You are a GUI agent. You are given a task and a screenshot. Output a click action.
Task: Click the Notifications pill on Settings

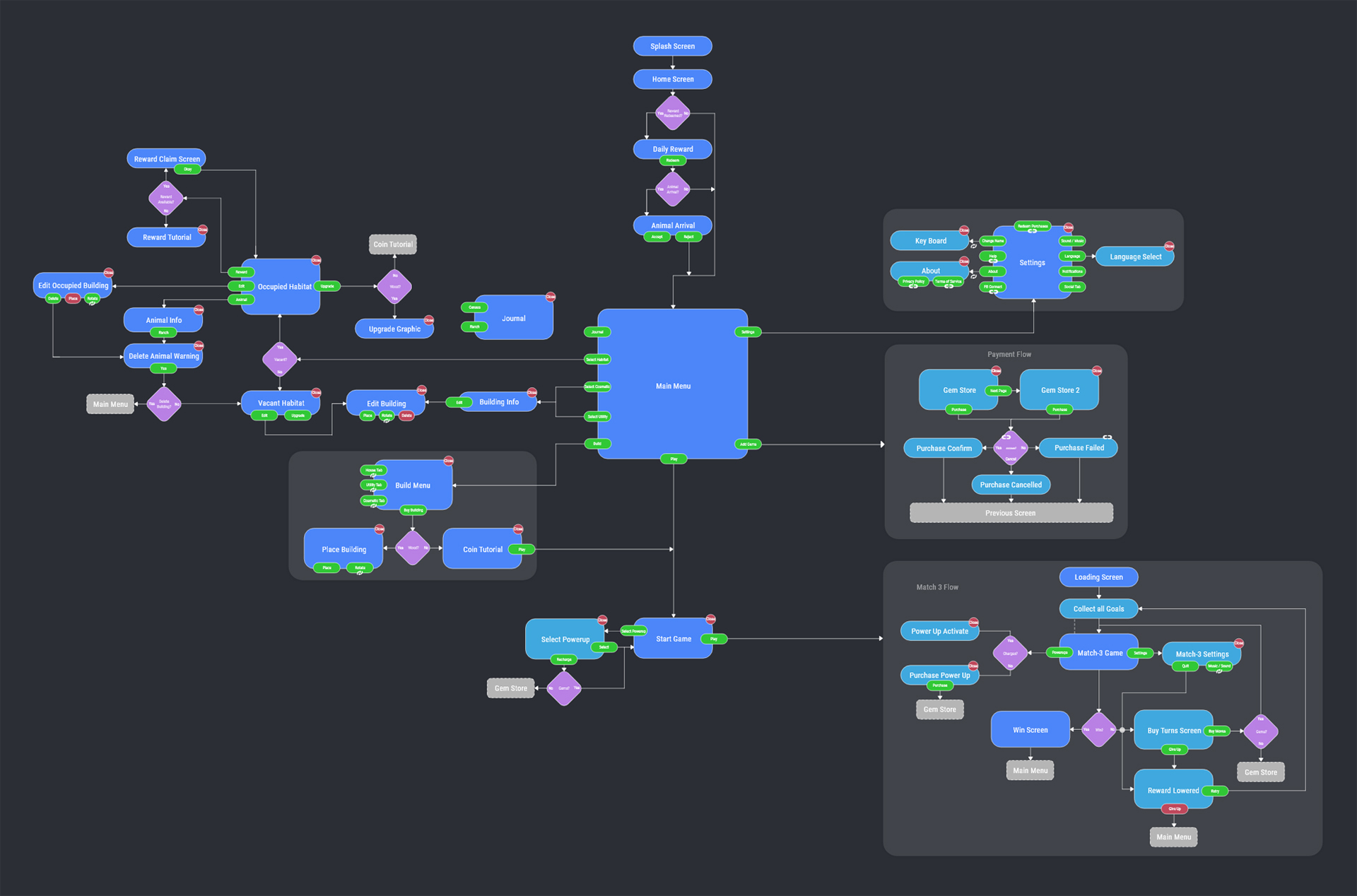(x=1072, y=271)
